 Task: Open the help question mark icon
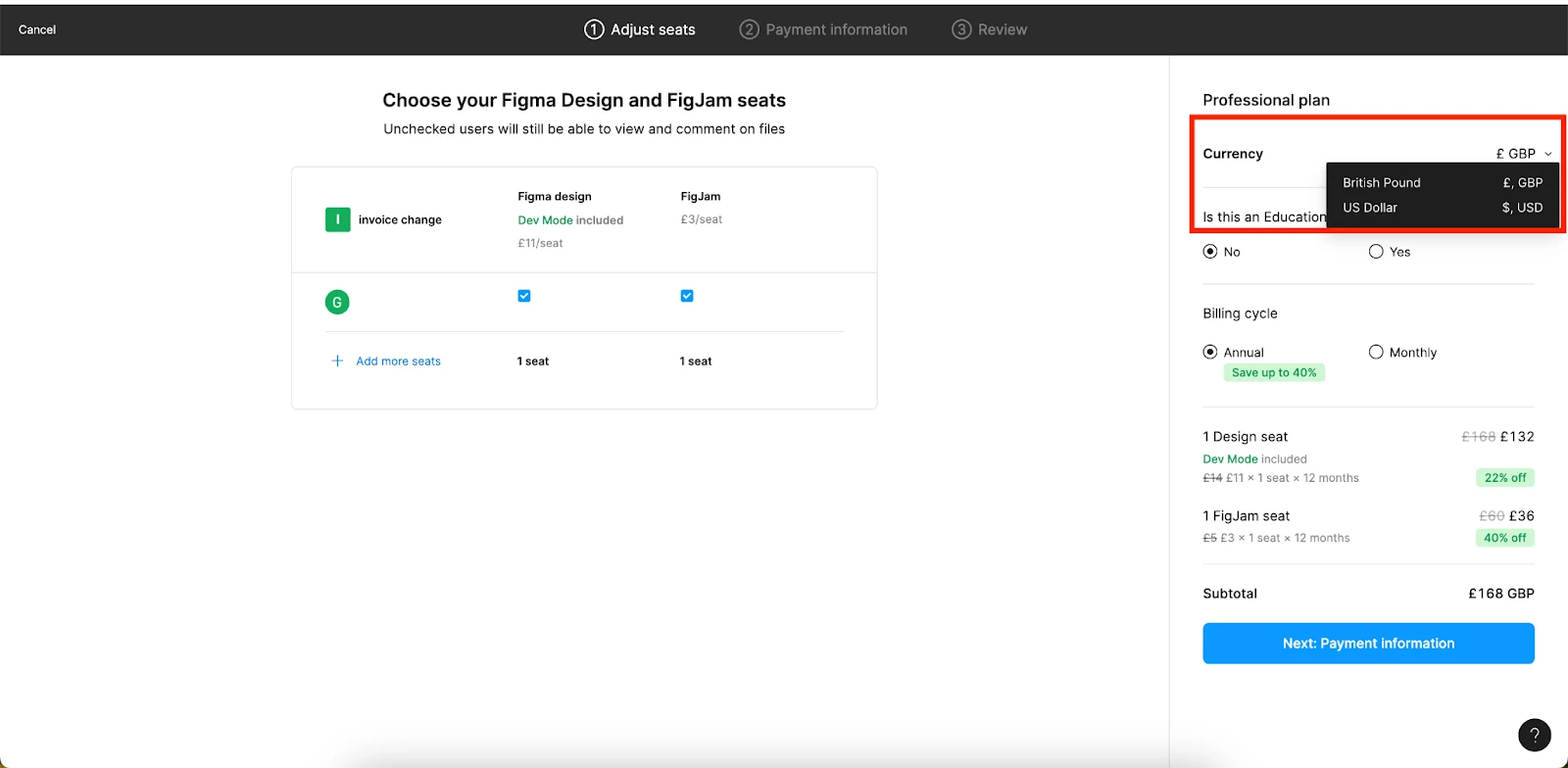pos(1535,735)
